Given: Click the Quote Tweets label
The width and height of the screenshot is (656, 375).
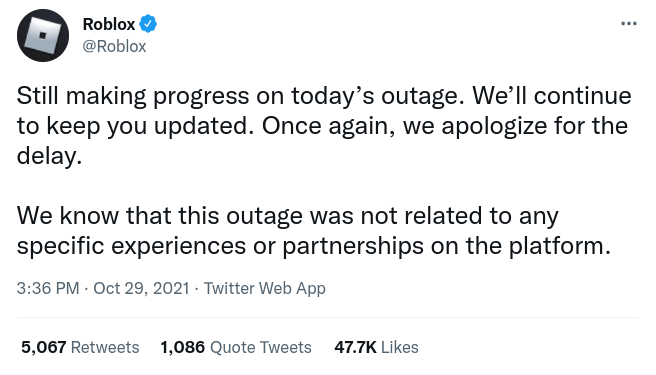Looking at the screenshot, I should (261, 347).
